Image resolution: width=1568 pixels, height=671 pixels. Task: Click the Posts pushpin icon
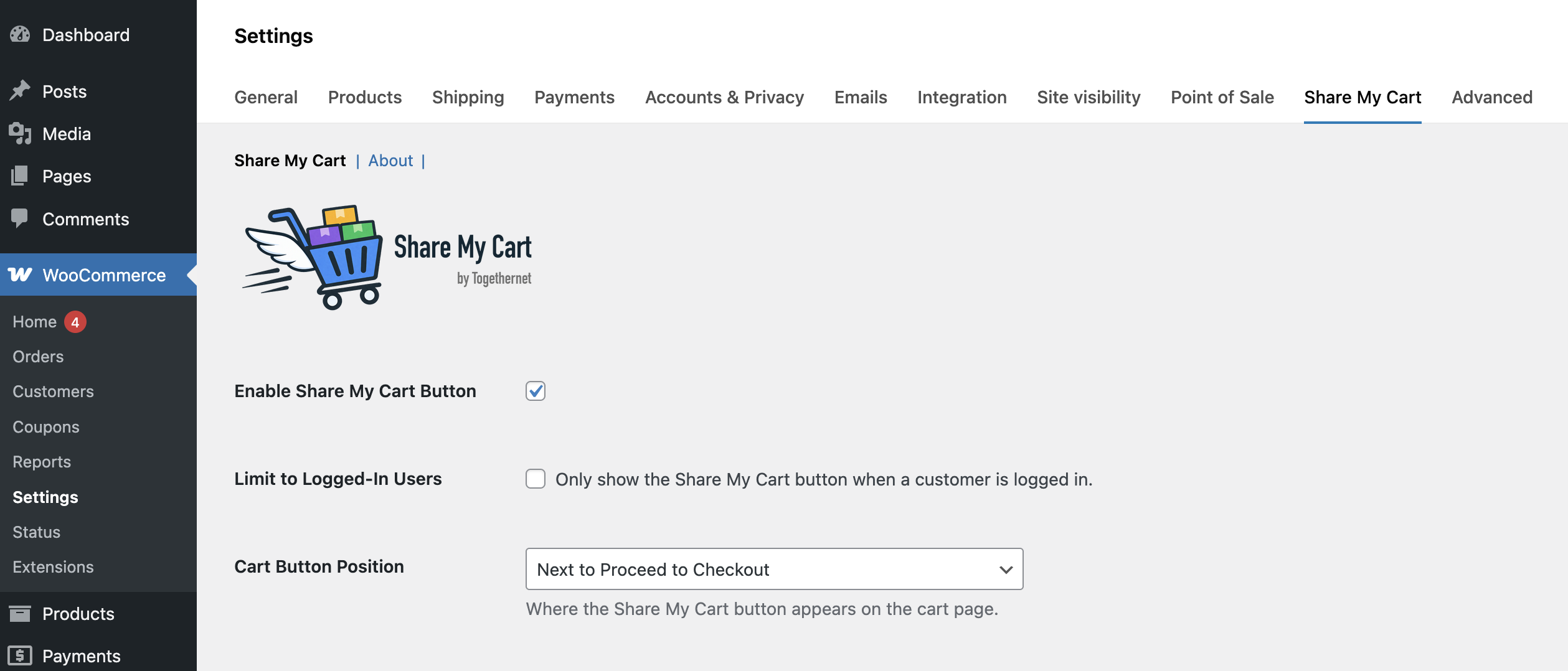click(x=20, y=91)
